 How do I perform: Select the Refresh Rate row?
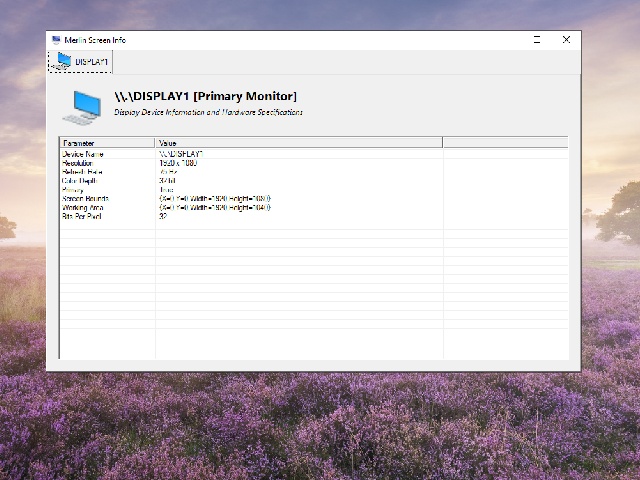tap(313, 172)
